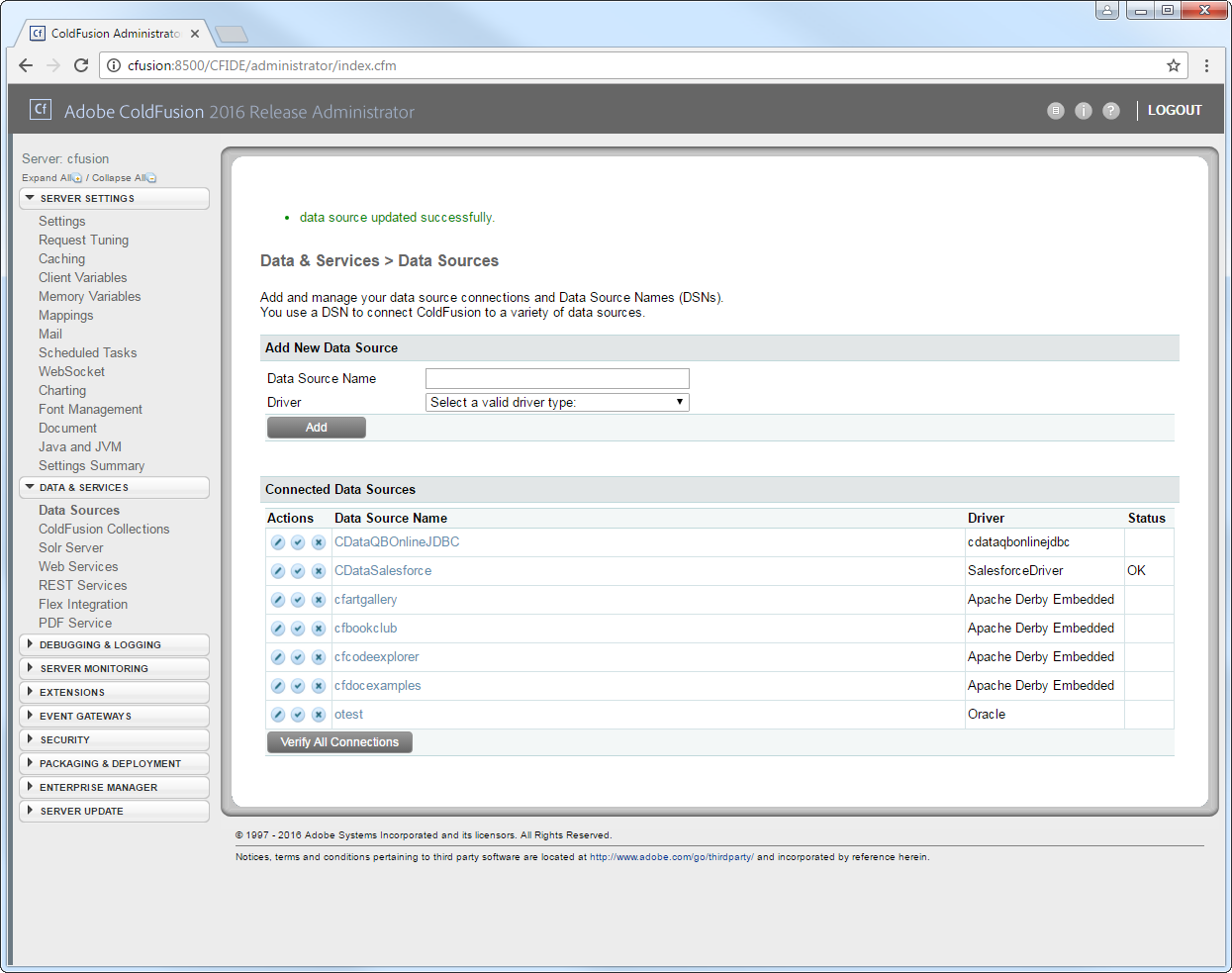The height and width of the screenshot is (973, 1232).
Task: Expand the Debugging & Logging section
Action: point(114,644)
